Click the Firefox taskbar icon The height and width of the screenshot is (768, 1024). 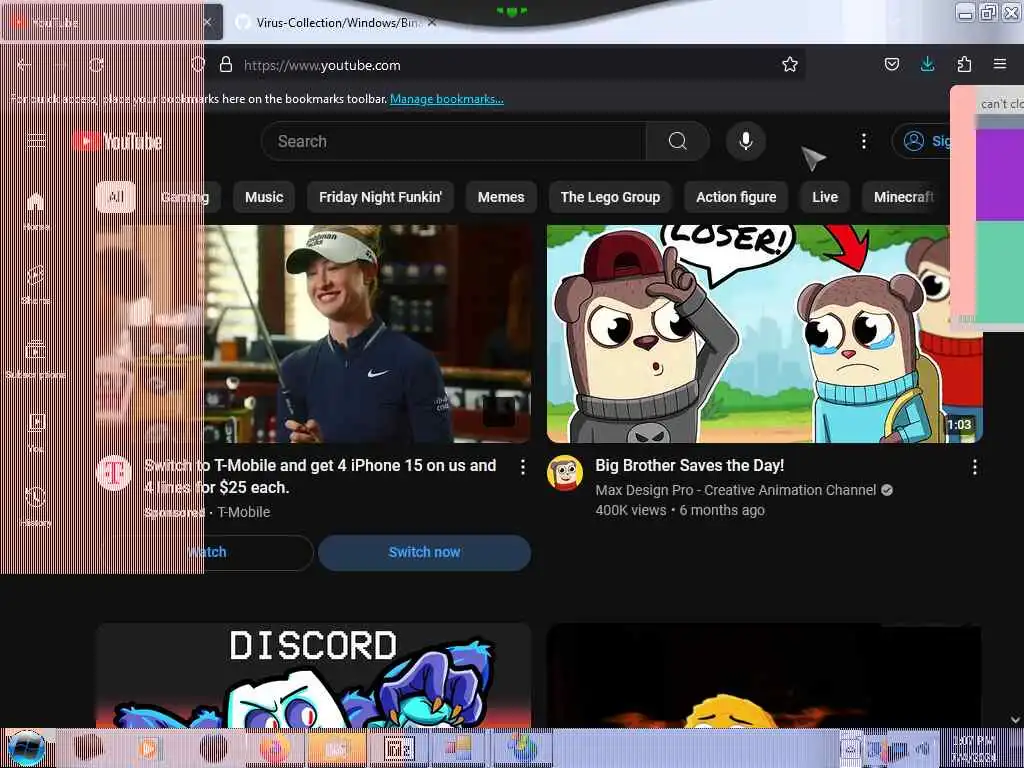point(274,748)
